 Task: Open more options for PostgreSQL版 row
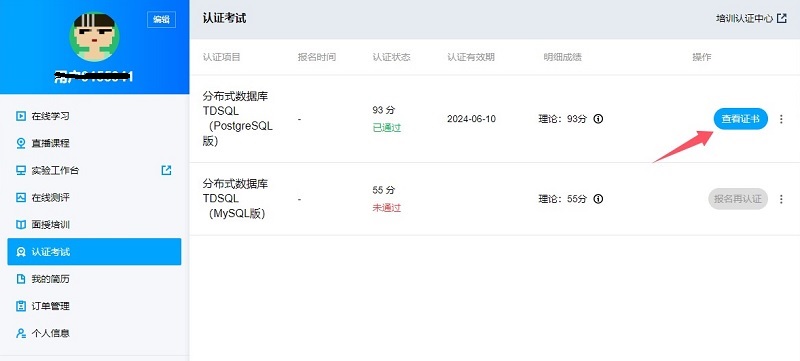tap(781, 119)
